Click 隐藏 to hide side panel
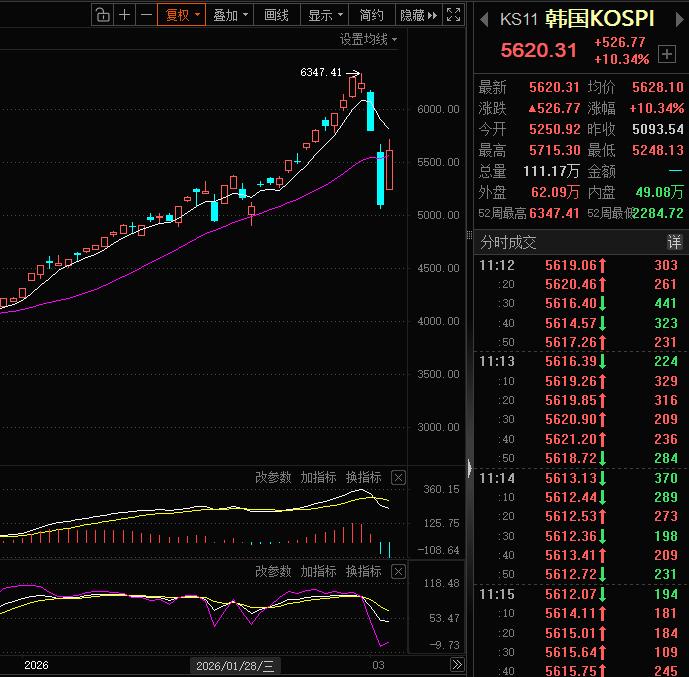 pos(418,15)
